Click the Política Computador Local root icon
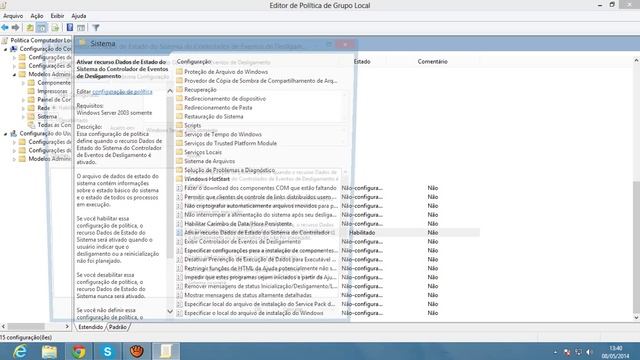 click(4, 40)
